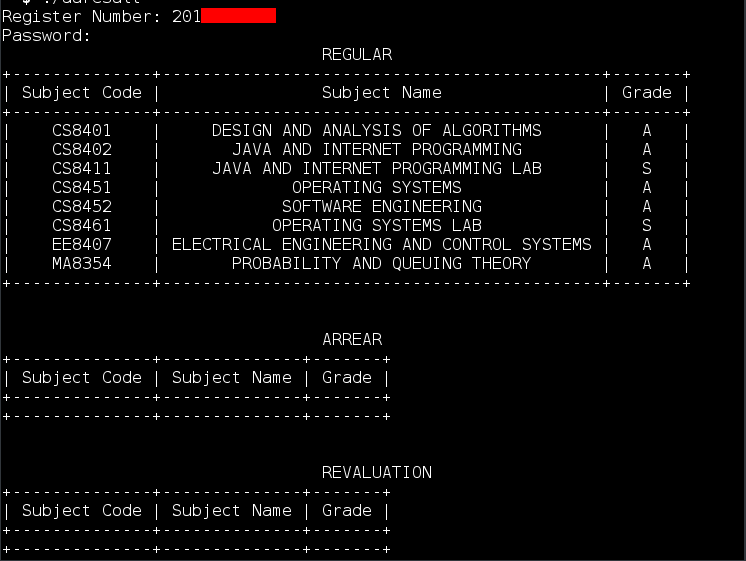Image resolution: width=746 pixels, height=561 pixels.
Task: Click Grade header in REVALUATION table
Action: pos(347,510)
